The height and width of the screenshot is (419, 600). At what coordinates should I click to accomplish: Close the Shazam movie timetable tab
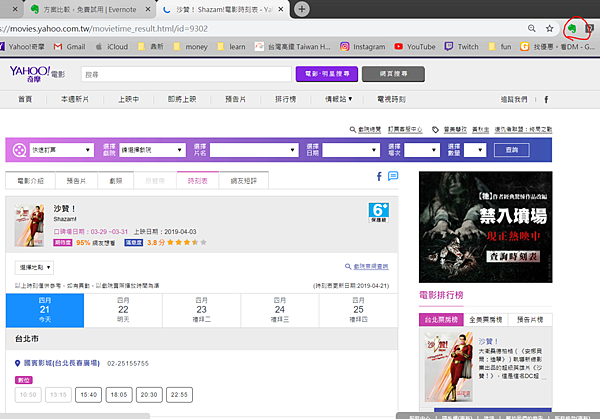tap(281, 9)
